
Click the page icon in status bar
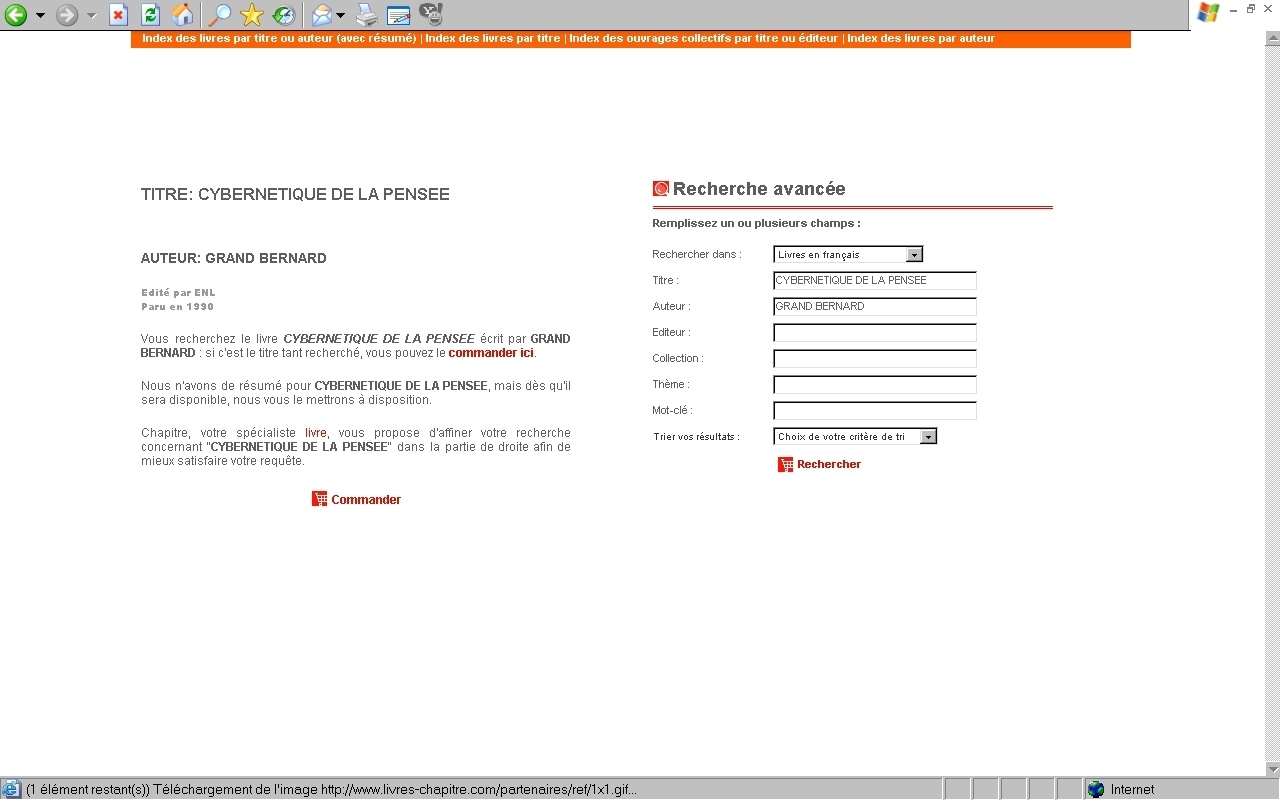click(11, 790)
